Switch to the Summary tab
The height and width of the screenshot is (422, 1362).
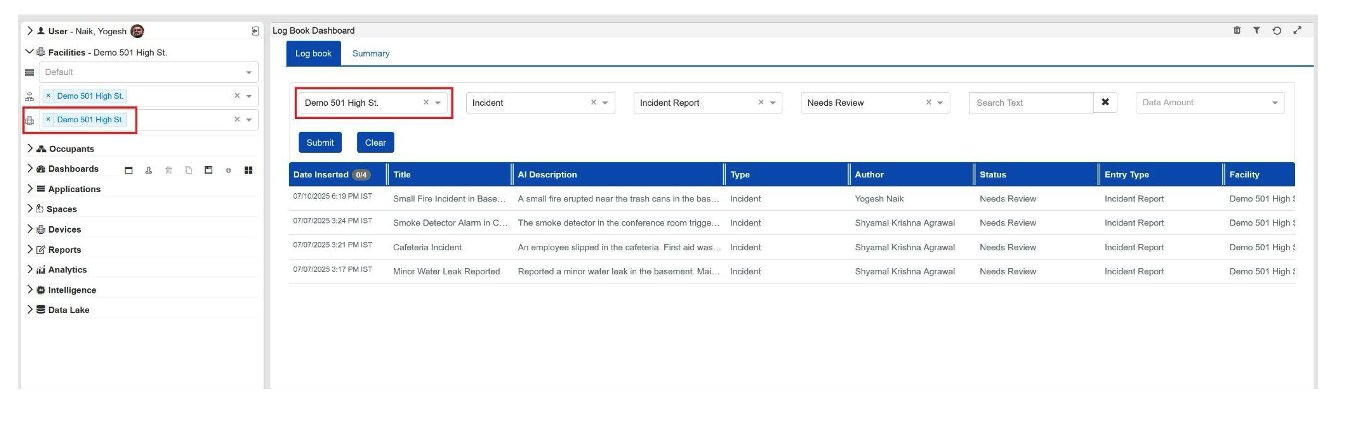pyautogui.click(x=370, y=54)
